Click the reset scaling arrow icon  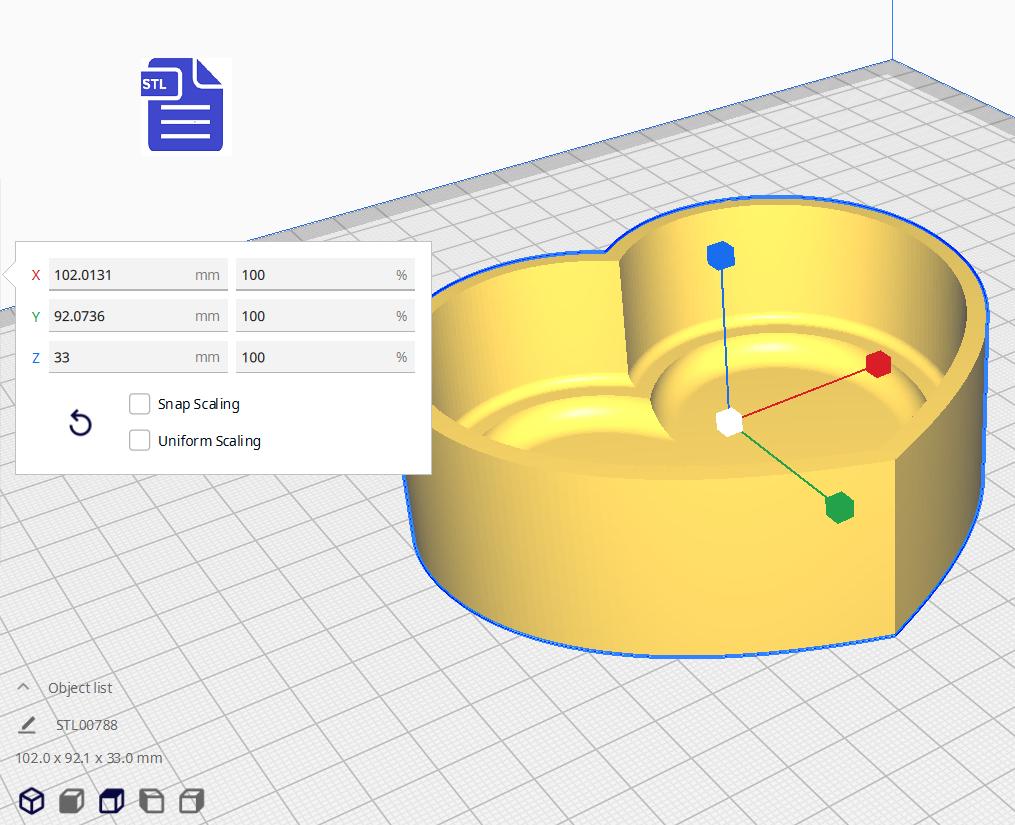click(x=80, y=423)
